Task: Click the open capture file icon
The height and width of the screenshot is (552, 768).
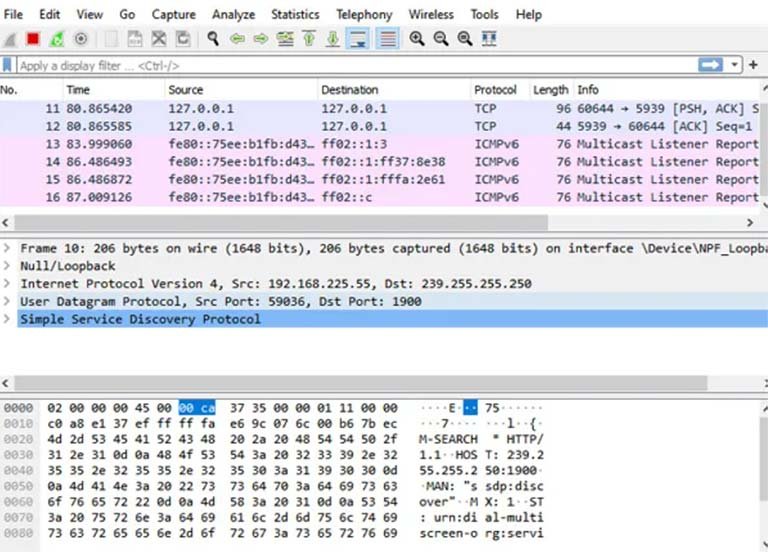Action: [x=111, y=39]
